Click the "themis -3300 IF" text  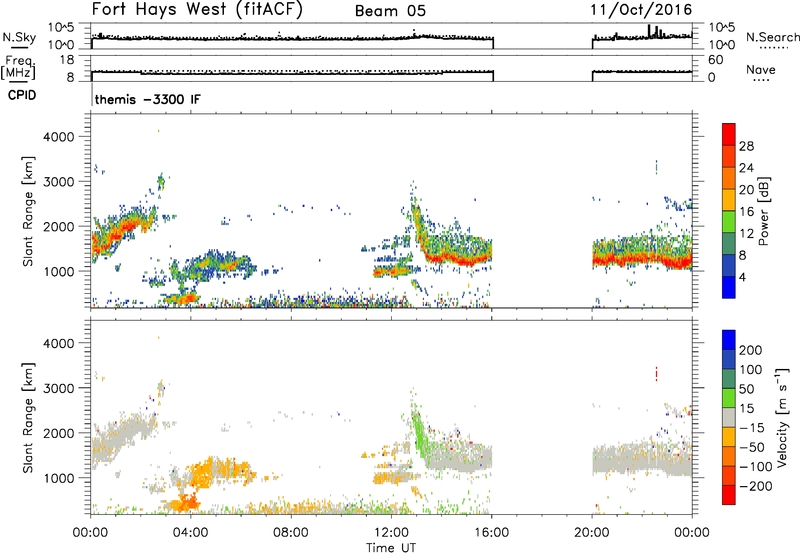coord(148,99)
